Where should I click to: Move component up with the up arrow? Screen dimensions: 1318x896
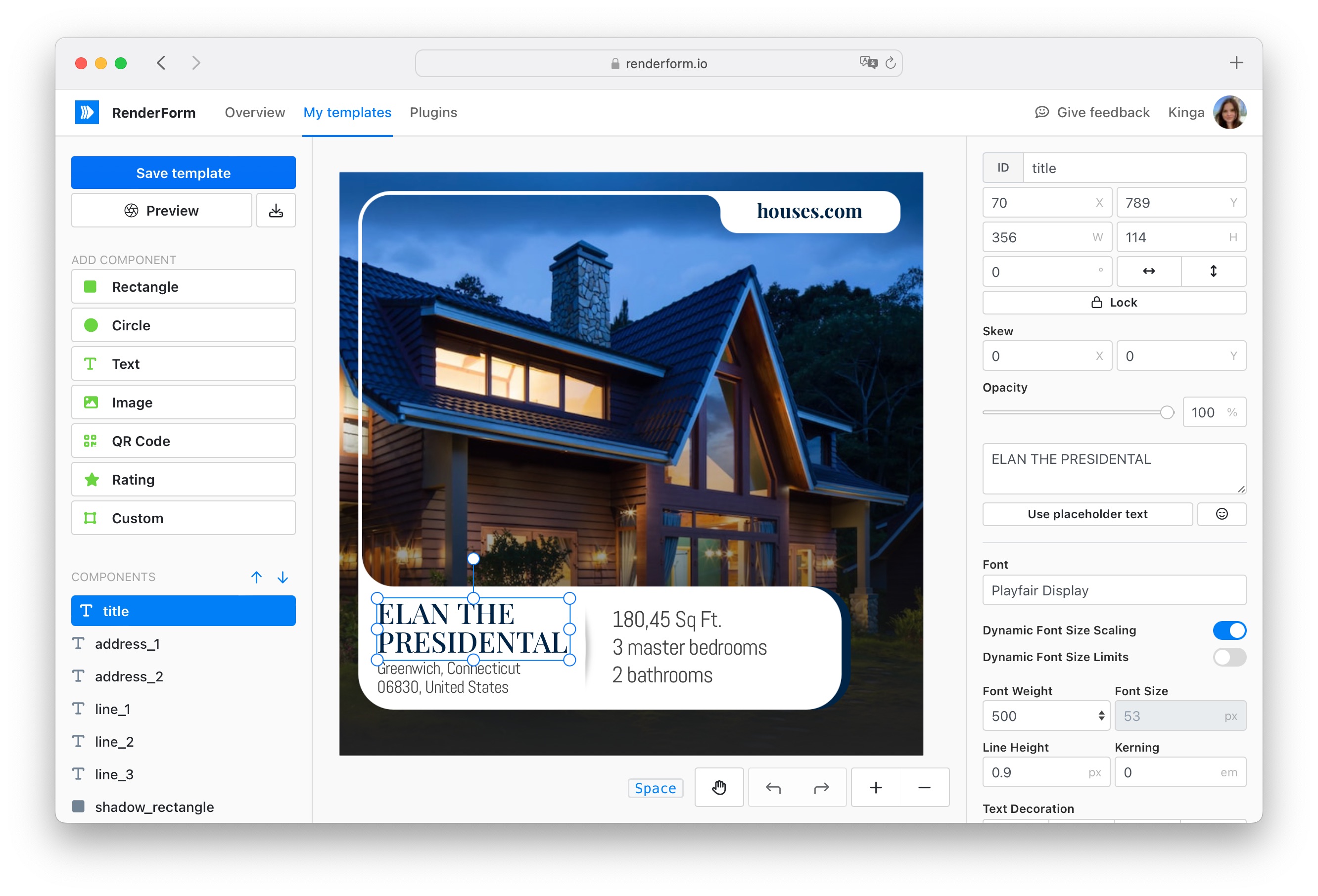[256, 577]
